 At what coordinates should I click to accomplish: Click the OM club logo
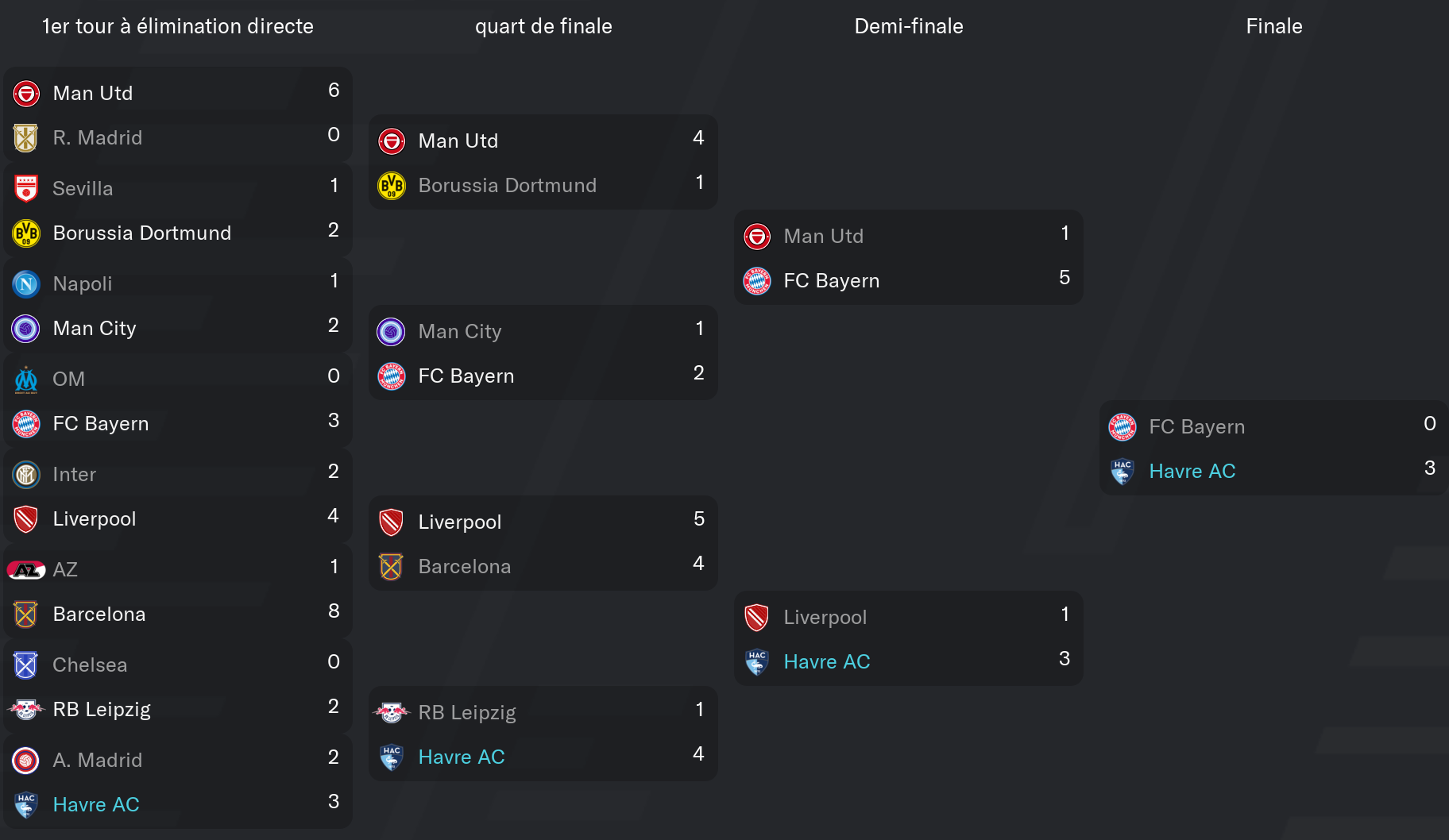pos(26,380)
